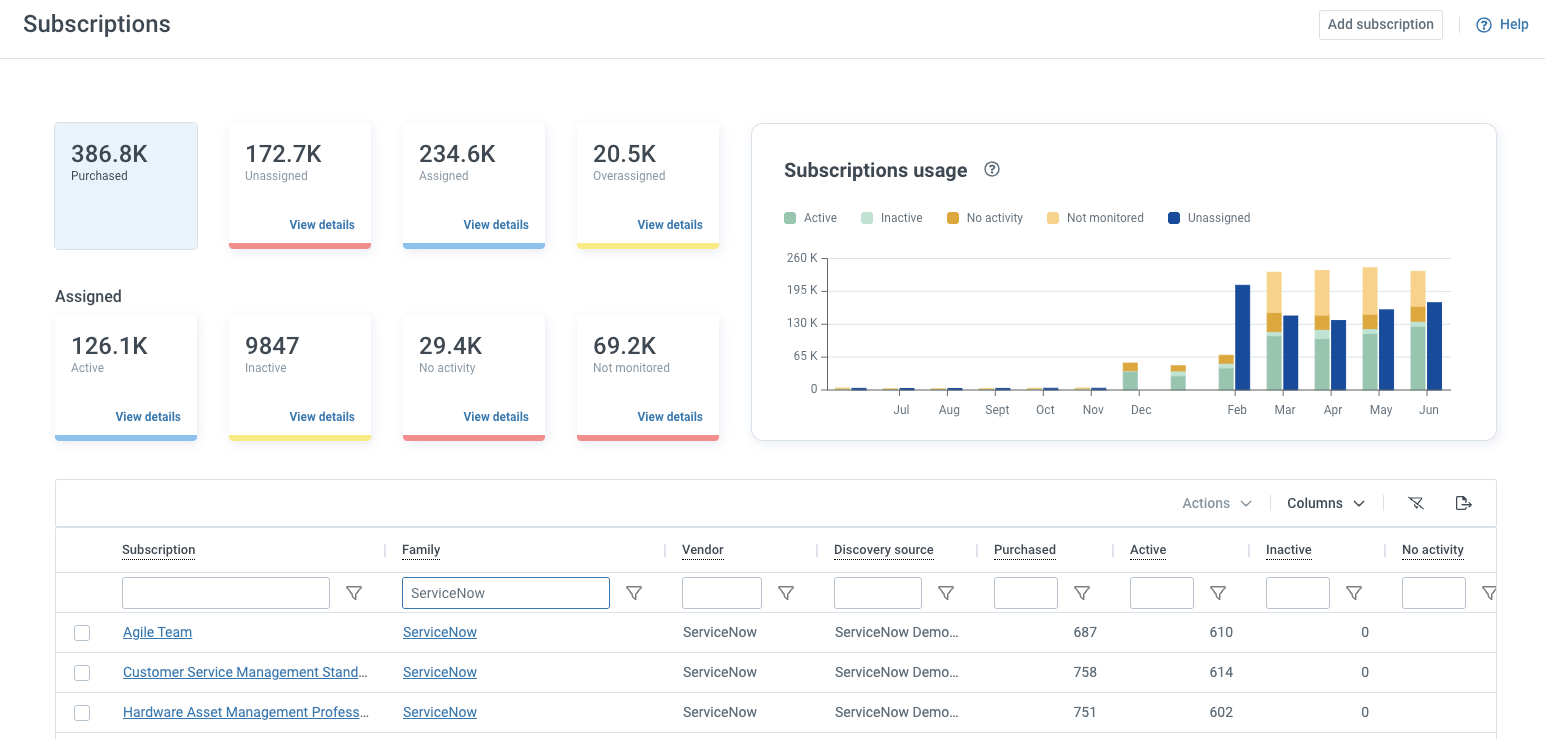Open the Family column filter icon
Image resolution: width=1545 pixels, height=739 pixels.
[x=634, y=593]
